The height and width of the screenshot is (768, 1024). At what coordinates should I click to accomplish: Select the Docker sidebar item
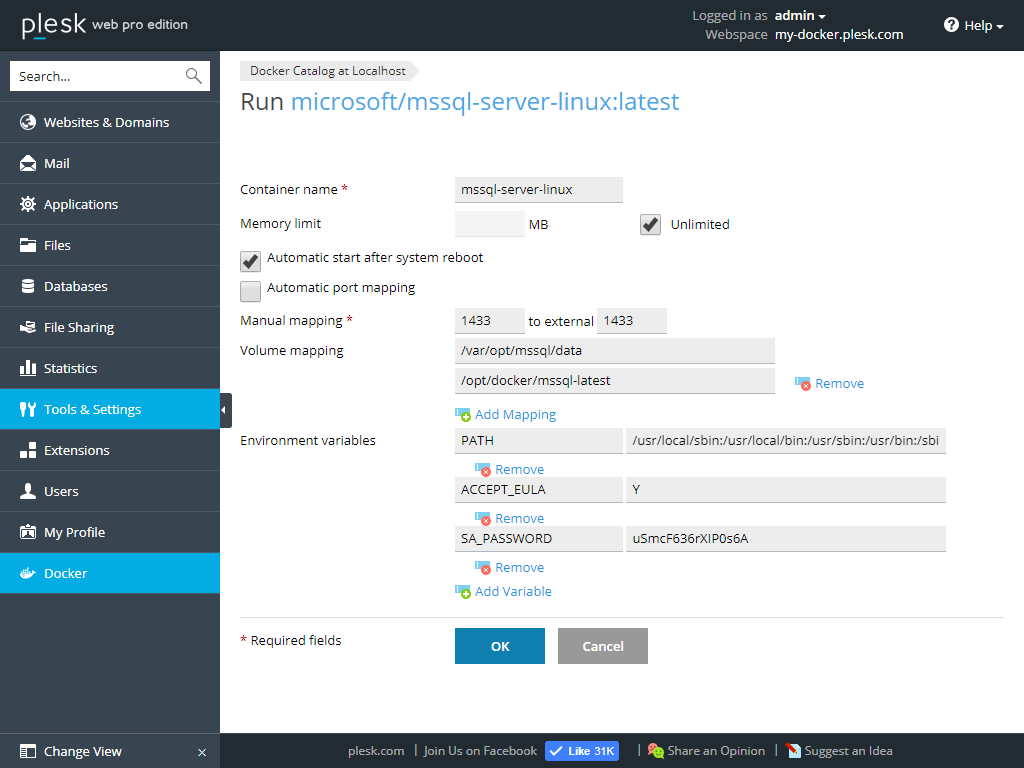click(110, 573)
